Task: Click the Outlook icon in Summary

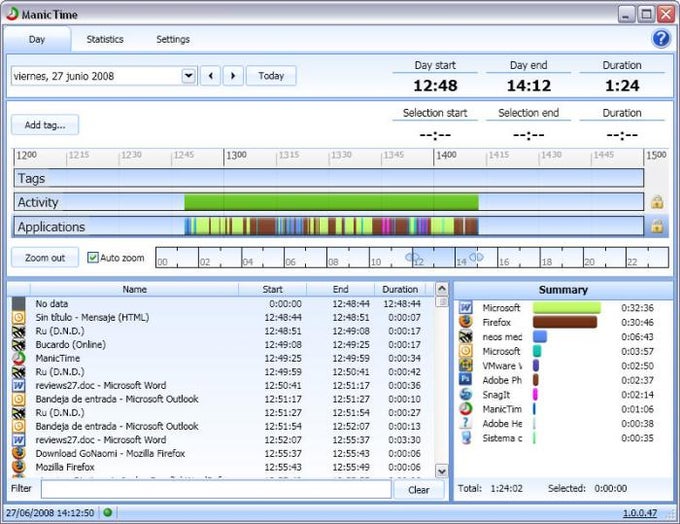Action: click(x=465, y=351)
